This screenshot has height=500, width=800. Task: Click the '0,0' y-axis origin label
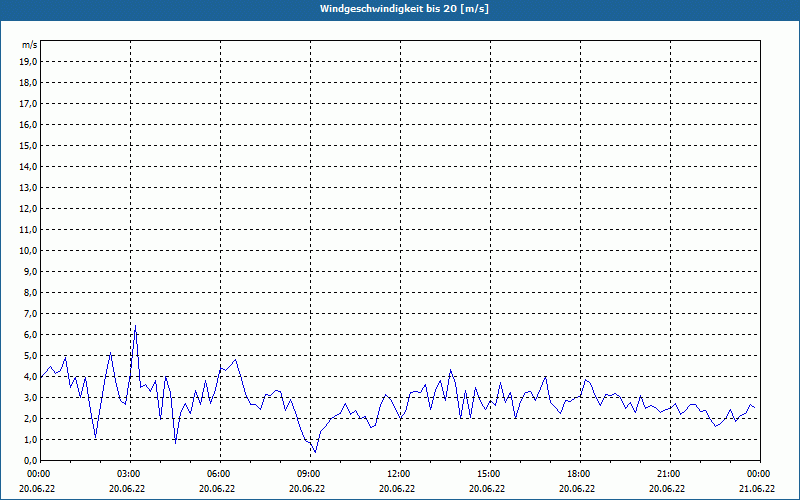click(x=32, y=460)
